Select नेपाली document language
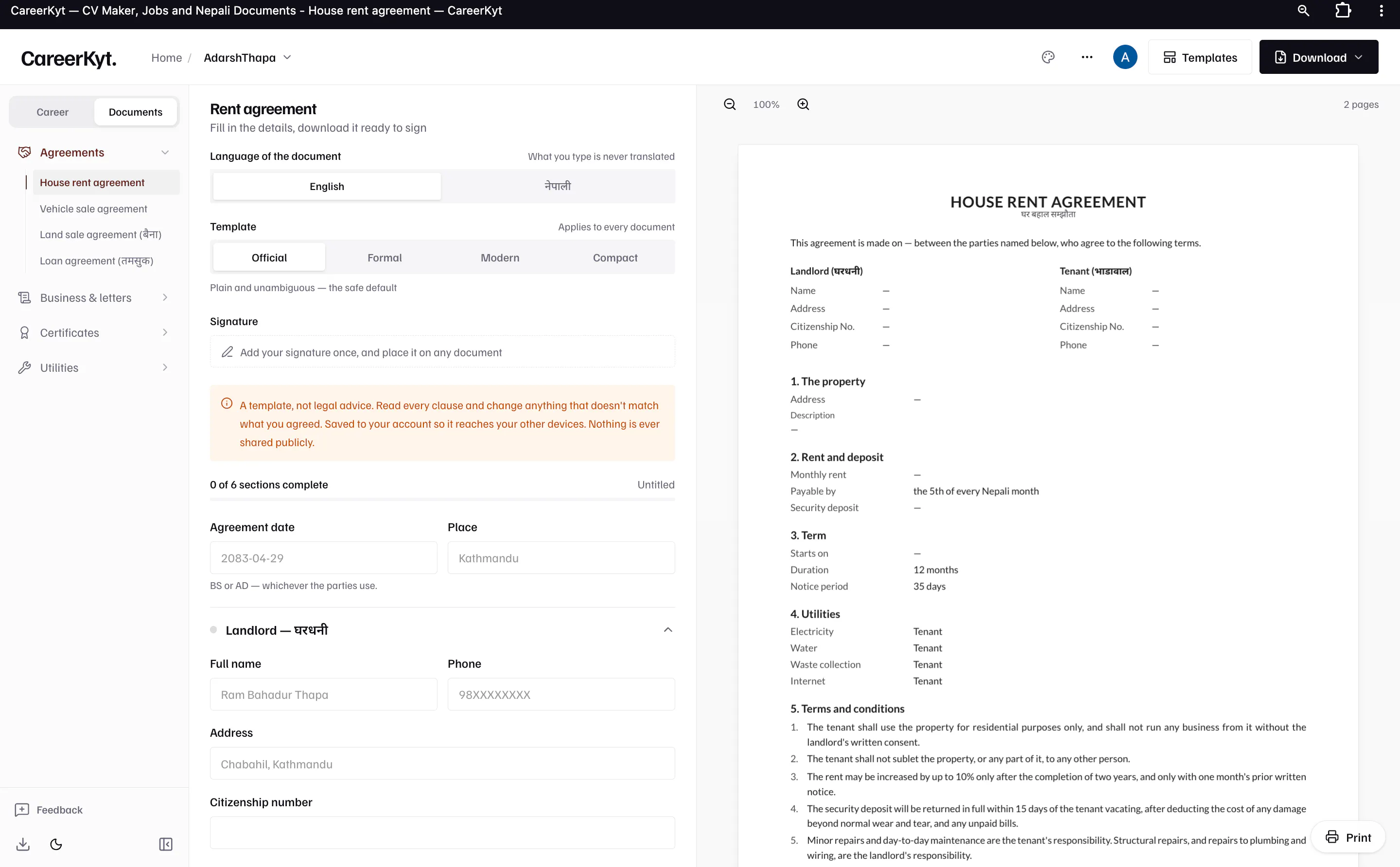Viewport: 1400px width, 867px height. pos(558,186)
